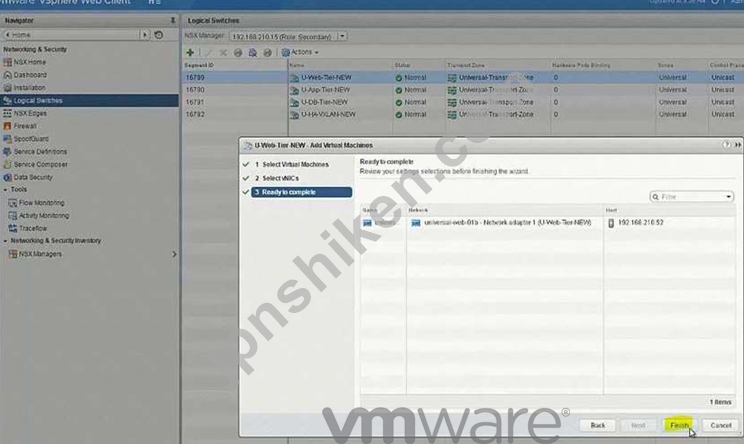Click the Service Composer icon
Viewport: 744px width, 444px height.
pyautogui.click(x=7, y=165)
